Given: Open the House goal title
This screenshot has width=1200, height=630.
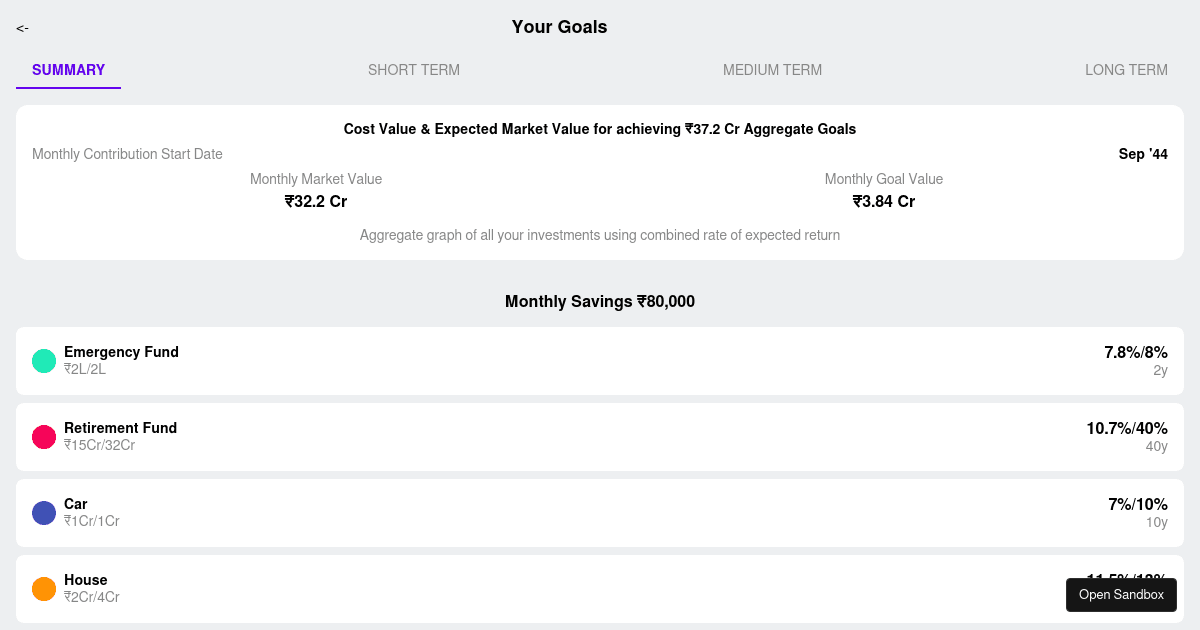Looking at the screenshot, I should pyautogui.click(x=86, y=580).
